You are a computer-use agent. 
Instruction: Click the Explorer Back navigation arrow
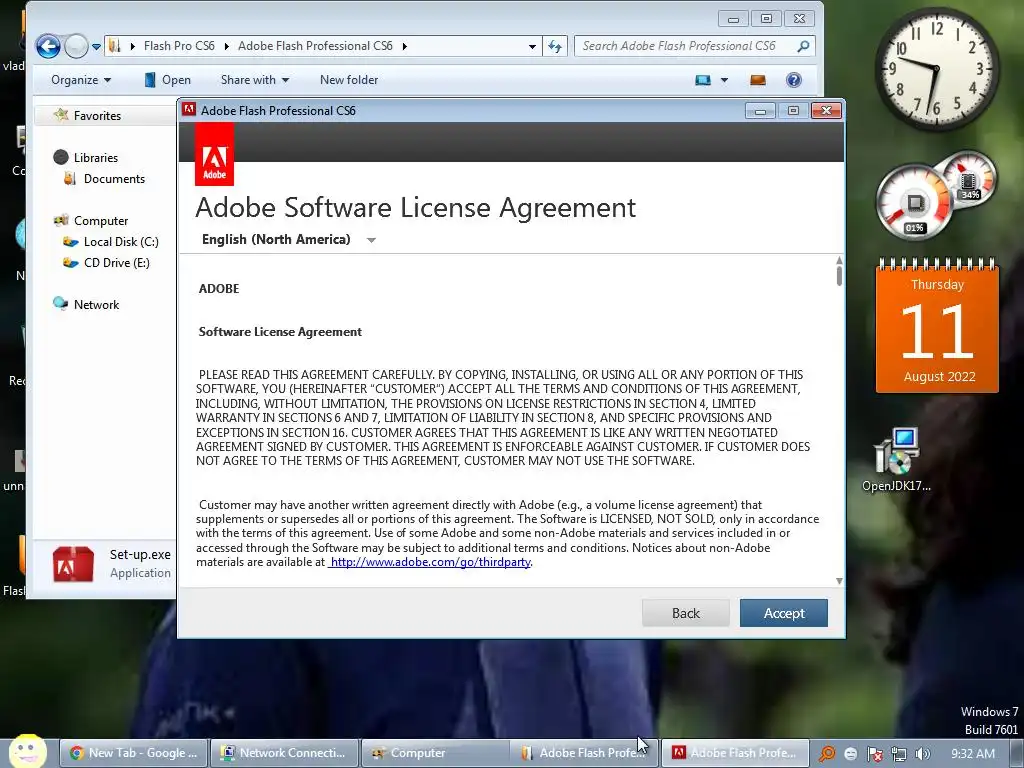(48, 46)
